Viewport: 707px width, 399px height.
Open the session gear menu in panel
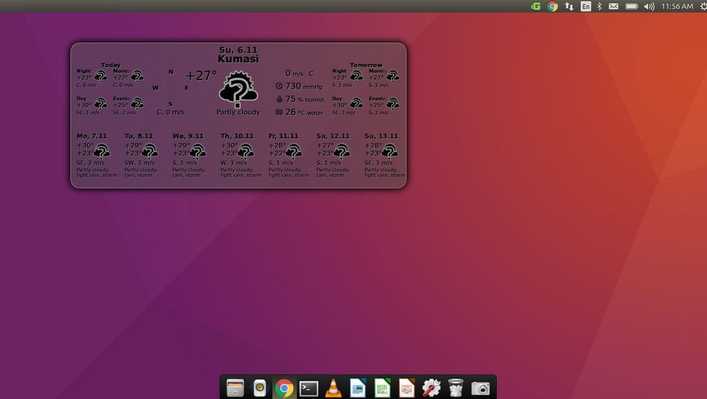[x=703, y=6]
